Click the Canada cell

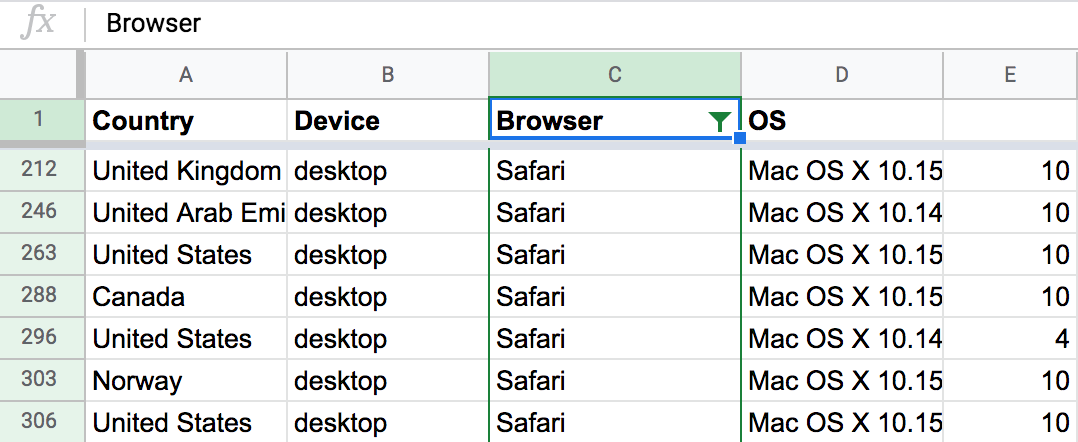click(186, 297)
